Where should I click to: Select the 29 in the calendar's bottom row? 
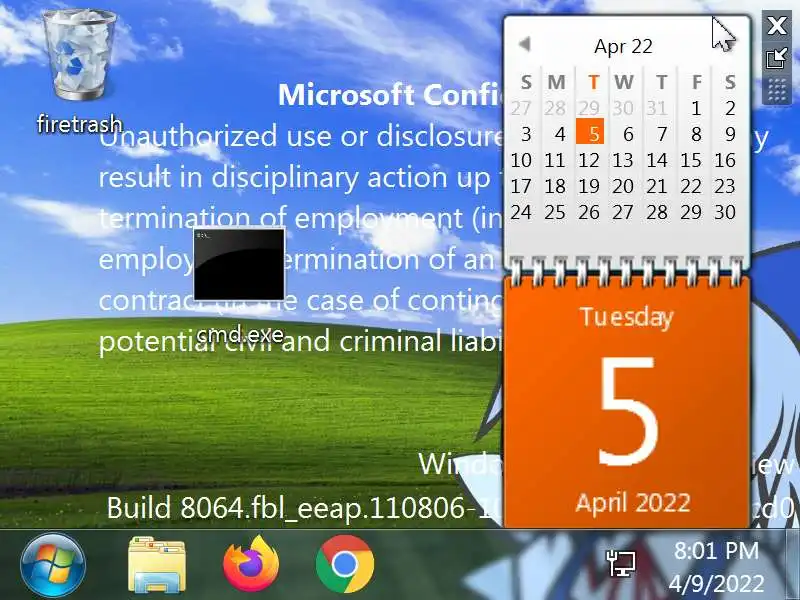point(691,212)
